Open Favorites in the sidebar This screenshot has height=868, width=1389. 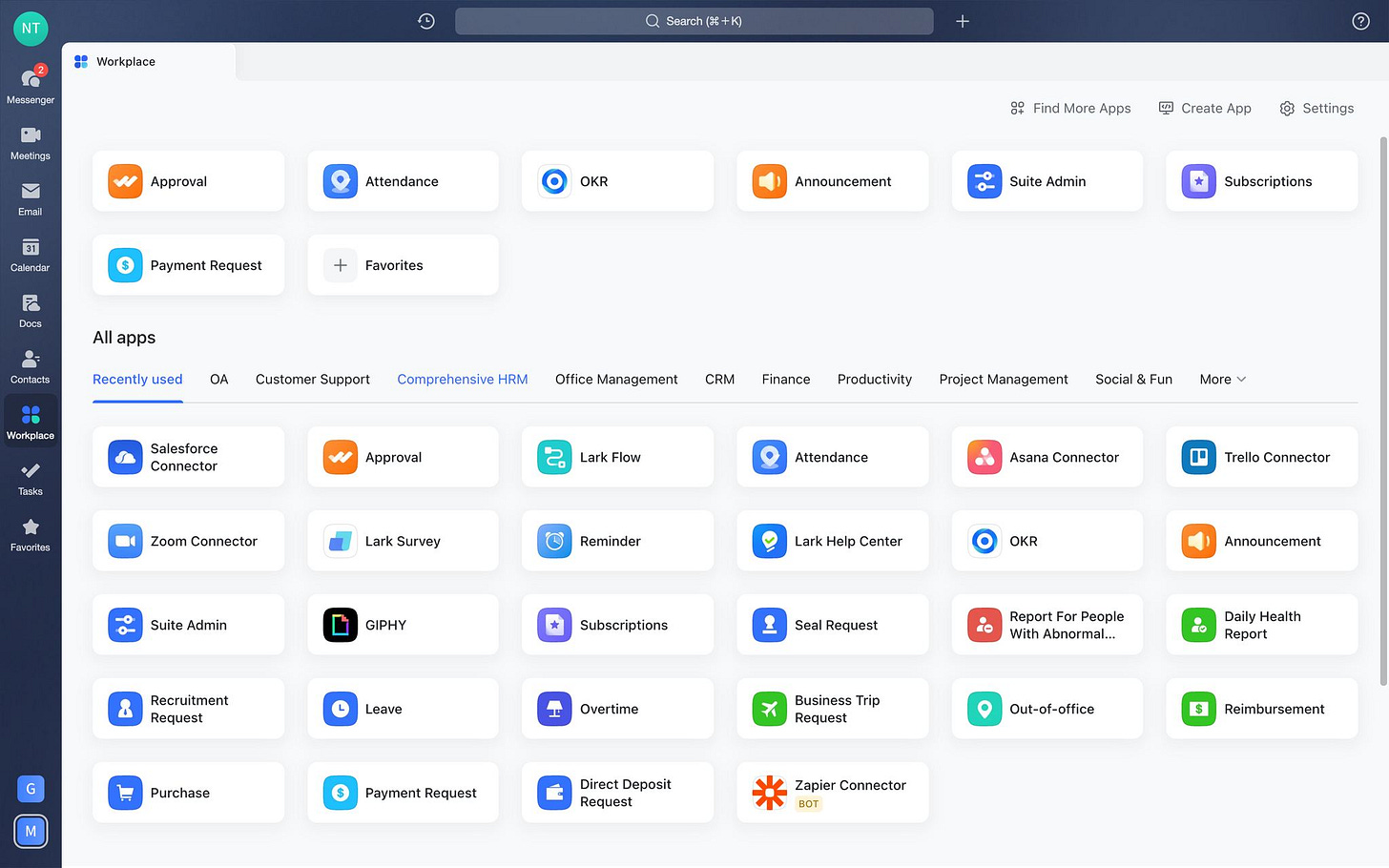coord(31,535)
